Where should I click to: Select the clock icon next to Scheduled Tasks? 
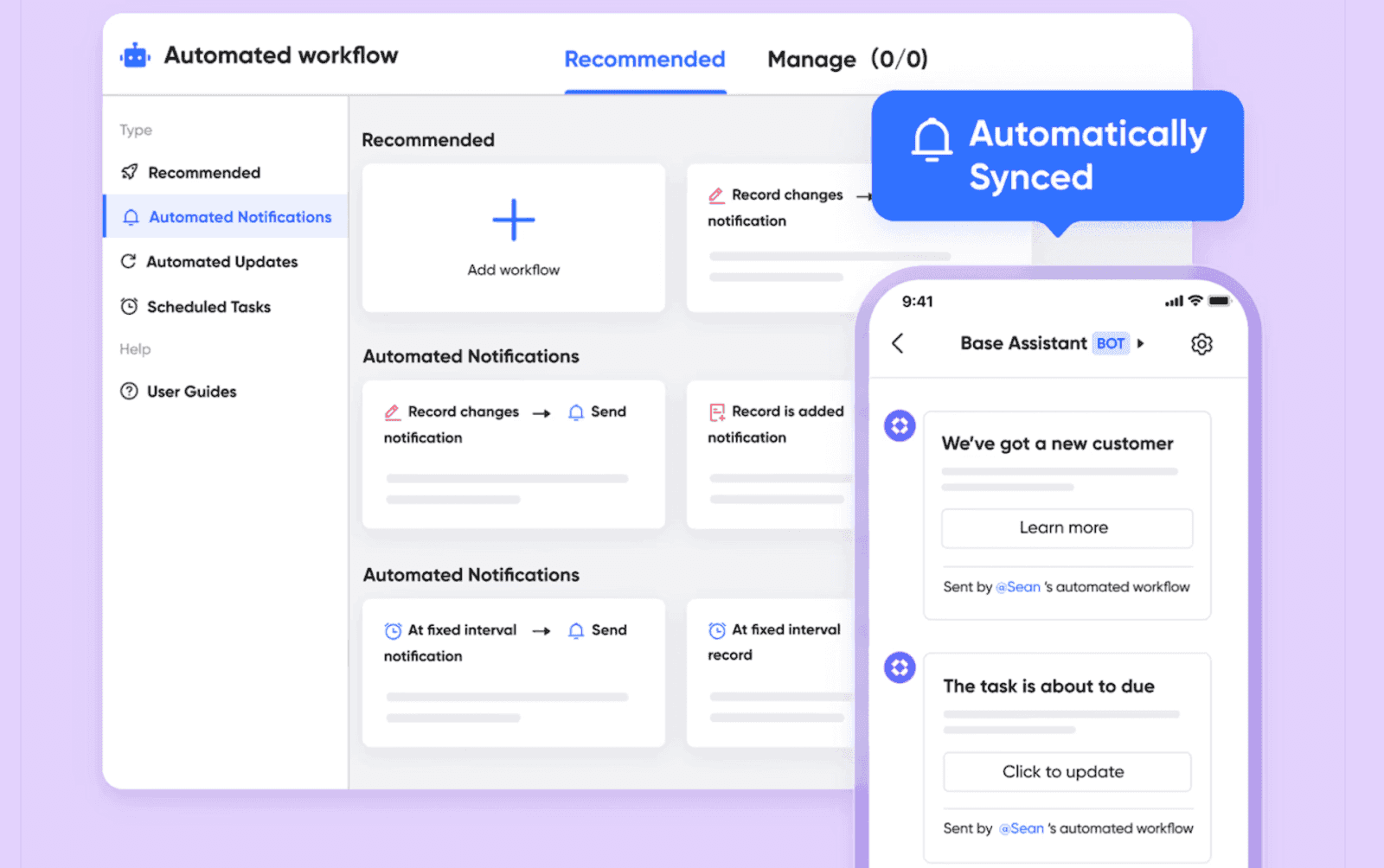(128, 306)
